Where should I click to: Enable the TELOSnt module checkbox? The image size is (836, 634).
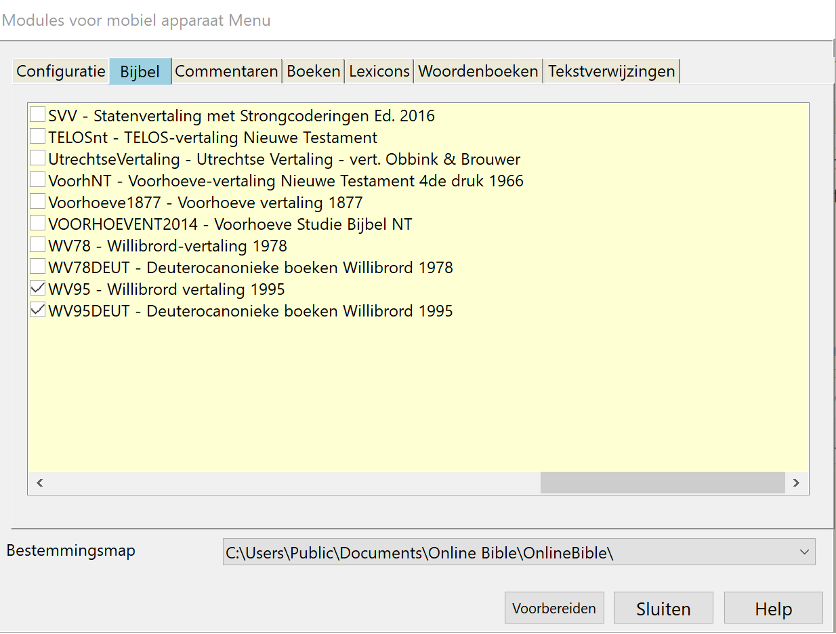coord(38,137)
